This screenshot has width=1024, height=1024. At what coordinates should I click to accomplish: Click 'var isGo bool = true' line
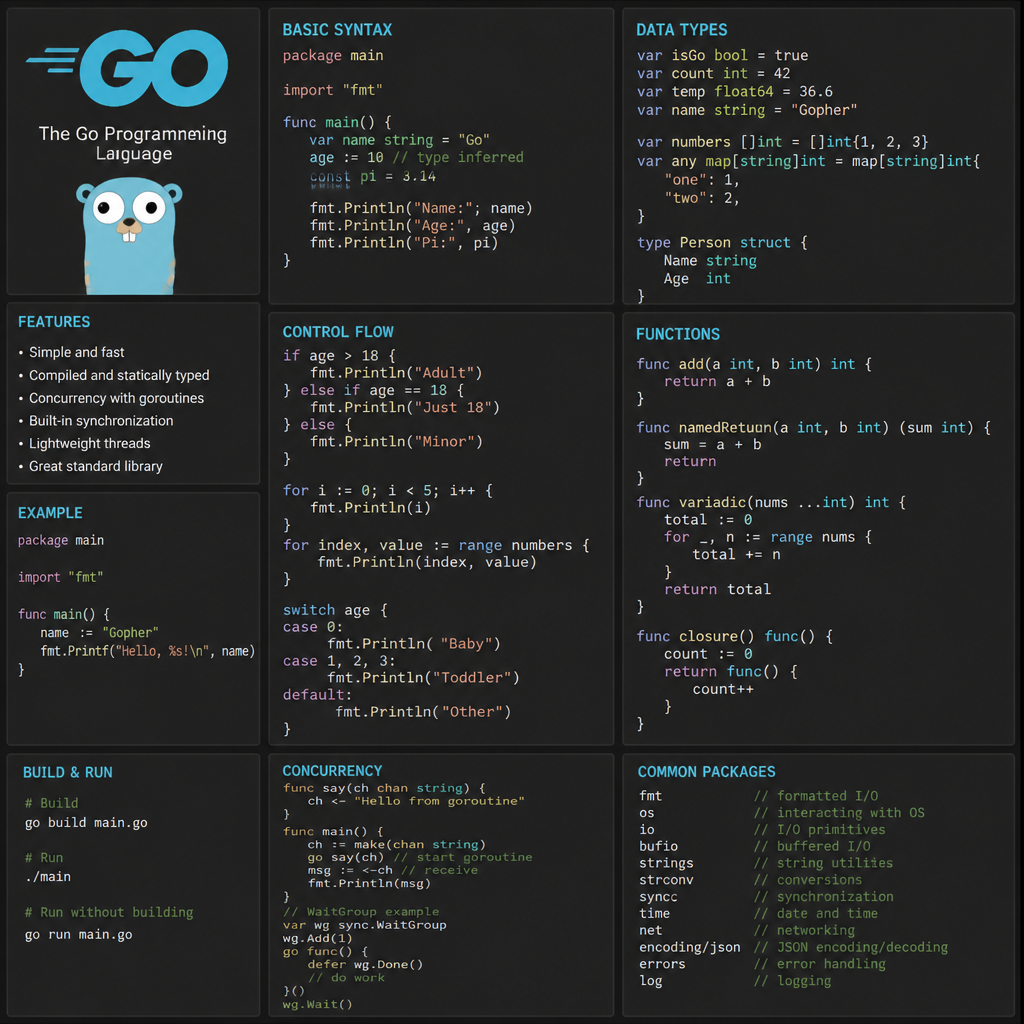click(x=723, y=56)
